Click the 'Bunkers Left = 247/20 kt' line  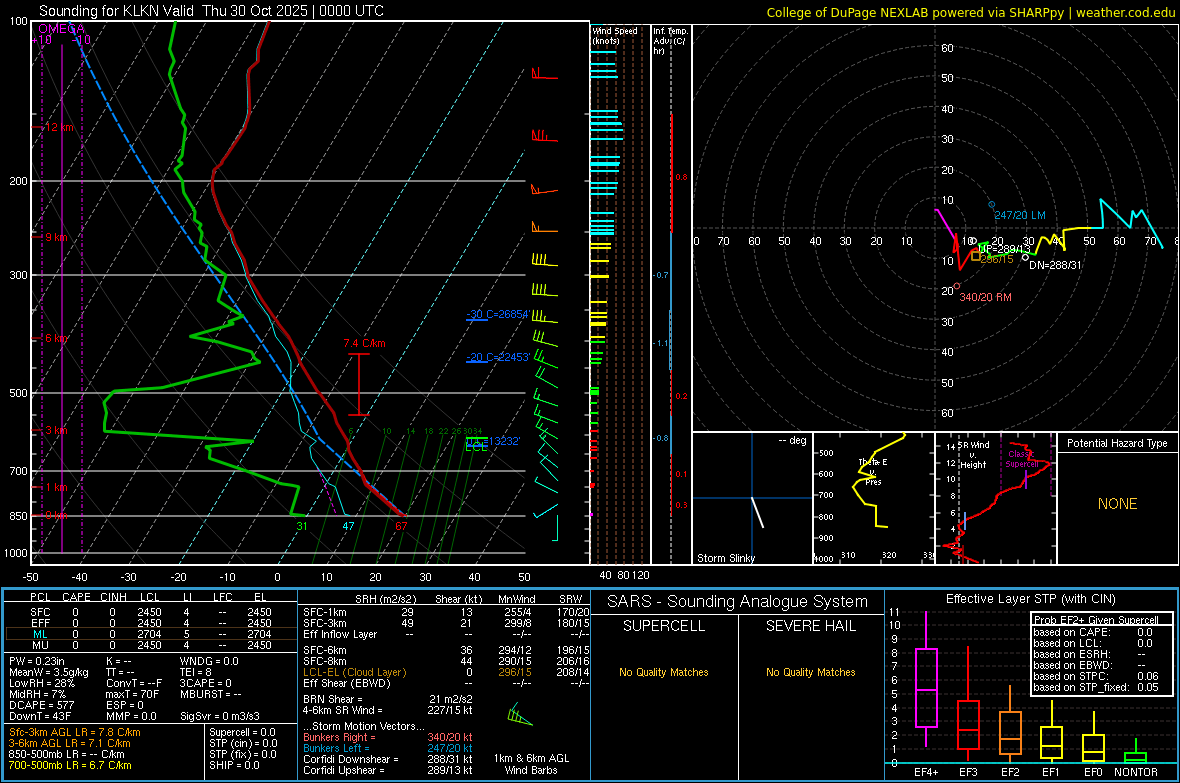coord(388,748)
